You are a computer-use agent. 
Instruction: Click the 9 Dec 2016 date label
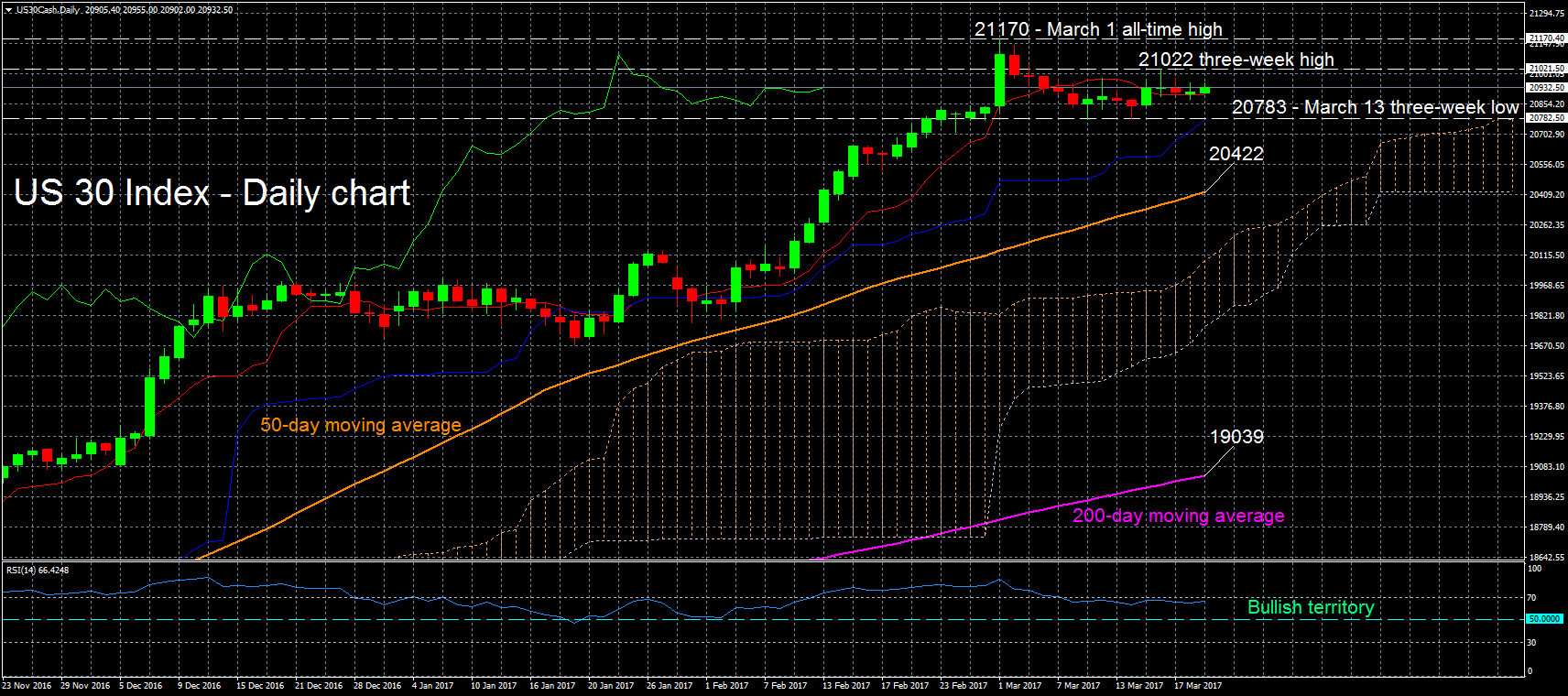coord(200,686)
